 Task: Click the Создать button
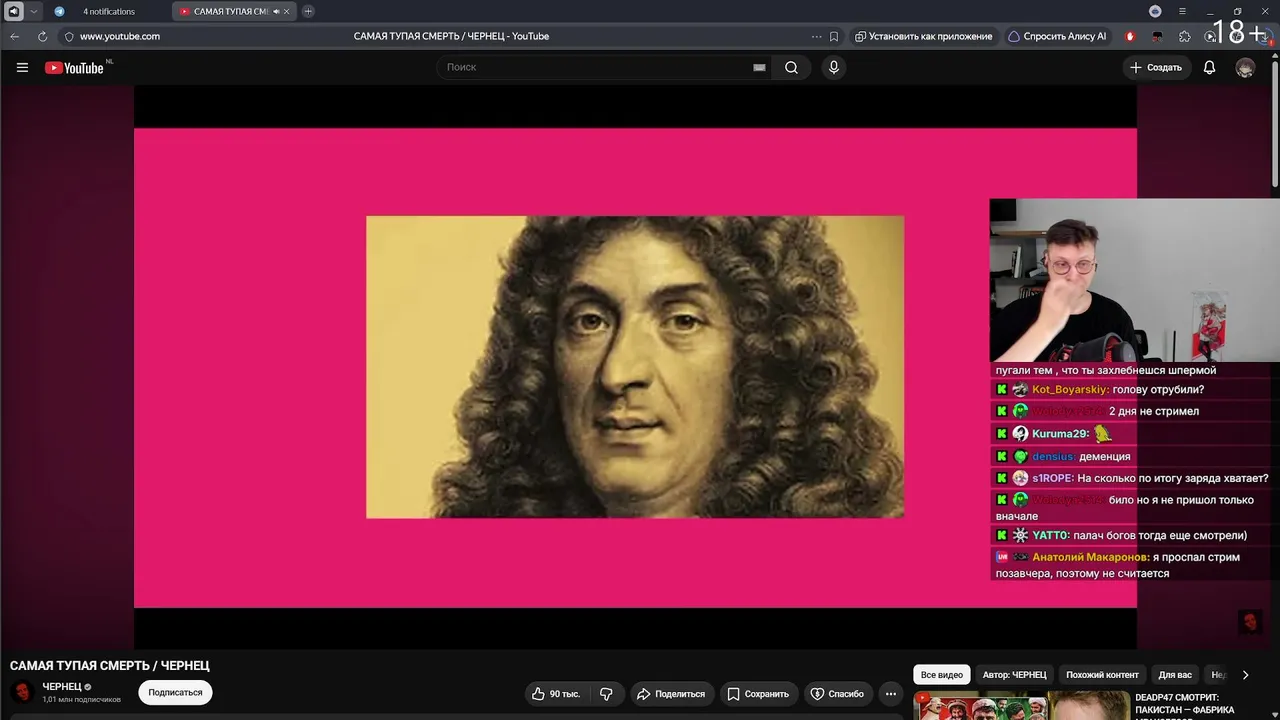click(x=1156, y=68)
